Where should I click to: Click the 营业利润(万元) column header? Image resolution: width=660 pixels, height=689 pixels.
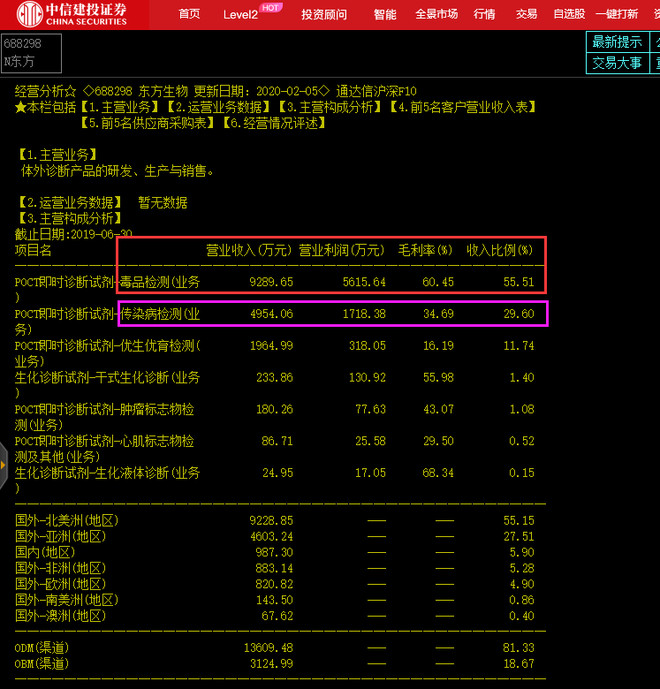pos(341,250)
